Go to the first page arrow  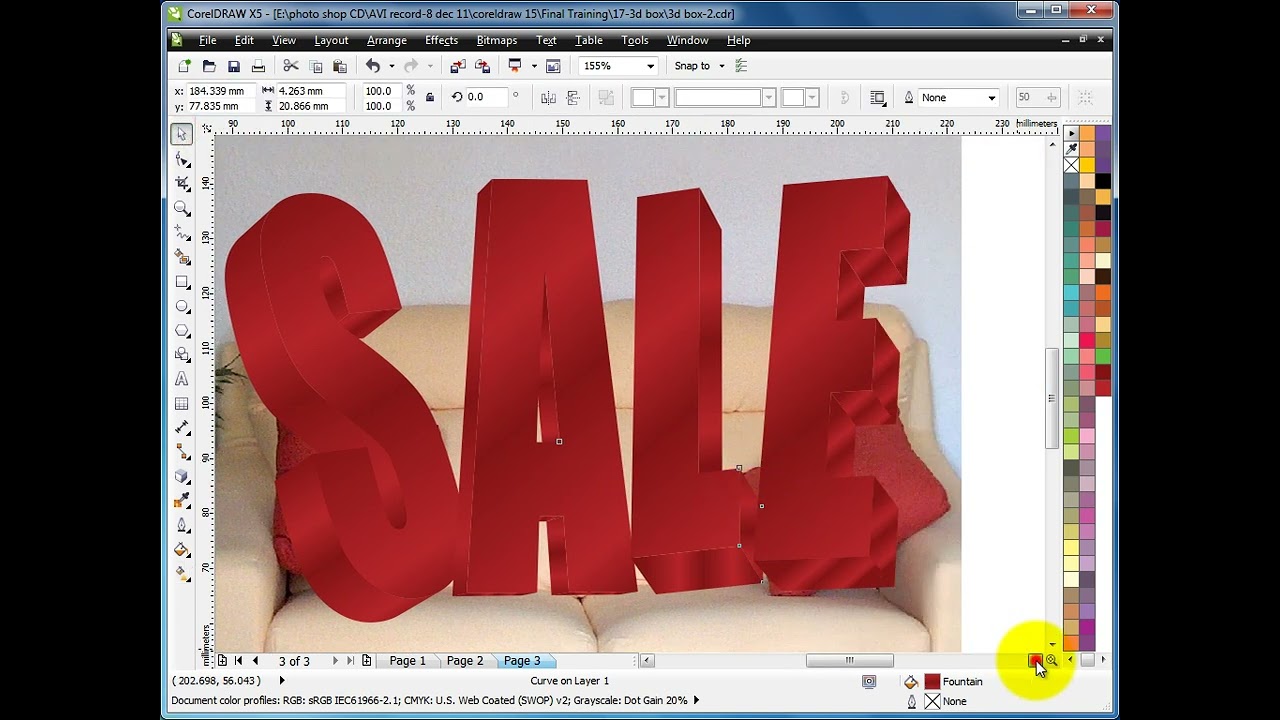pyautogui.click(x=238, y=661)
